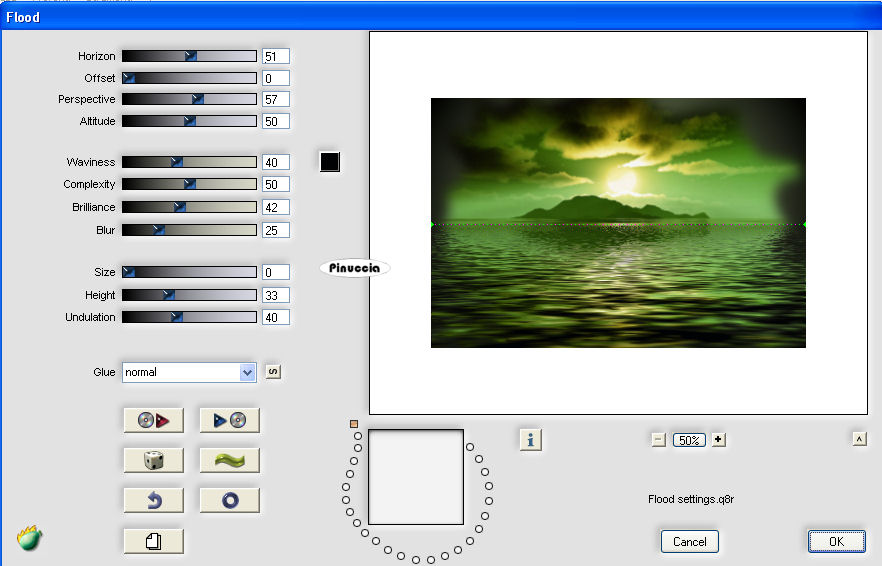The width and height of the screenshot is (882, 566).
Task: Click the black water color swatch
Action: coord(330,162)
